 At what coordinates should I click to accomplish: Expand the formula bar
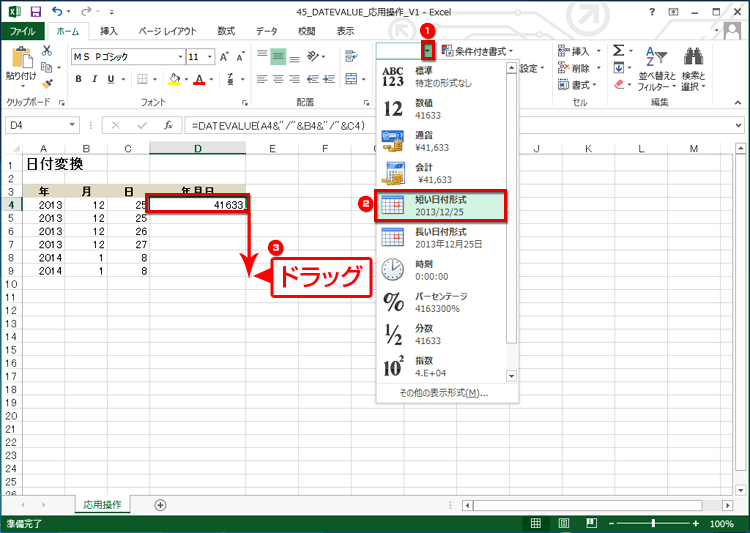click(739, 125)
